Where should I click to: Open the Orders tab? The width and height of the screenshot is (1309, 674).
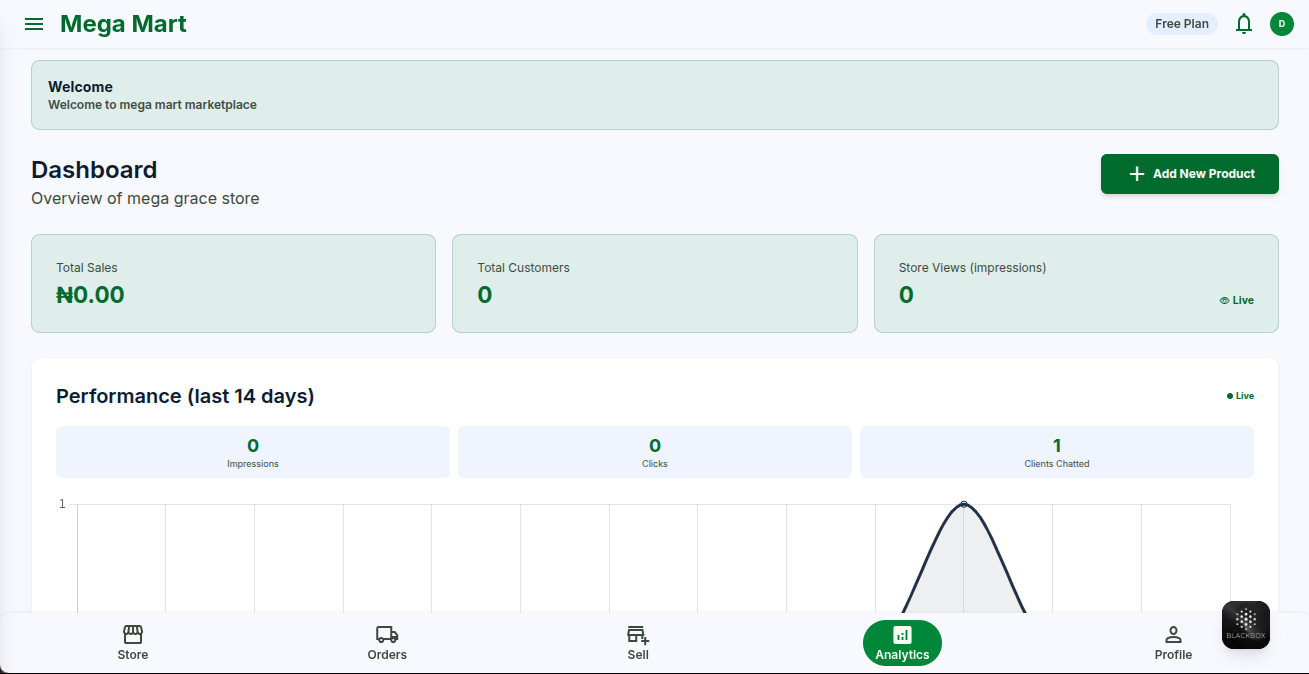387,643
